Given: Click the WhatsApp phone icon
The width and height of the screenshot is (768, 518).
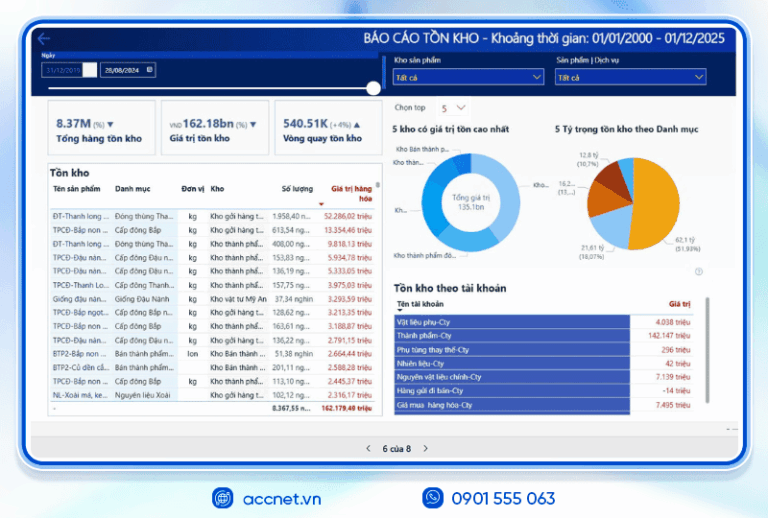Looking at the screenshot, I should 433,497.
